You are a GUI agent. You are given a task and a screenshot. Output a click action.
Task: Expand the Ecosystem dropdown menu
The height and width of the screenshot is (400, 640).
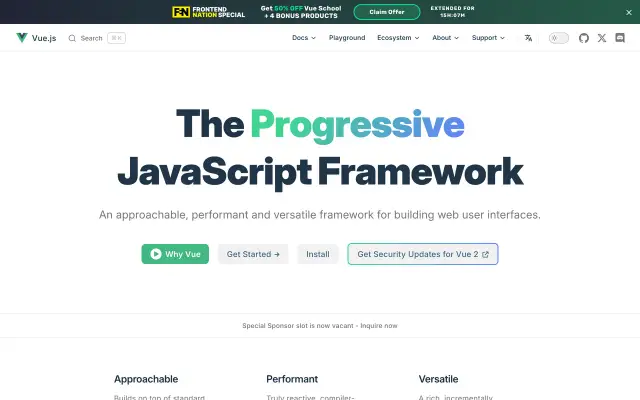click(398, 38)
